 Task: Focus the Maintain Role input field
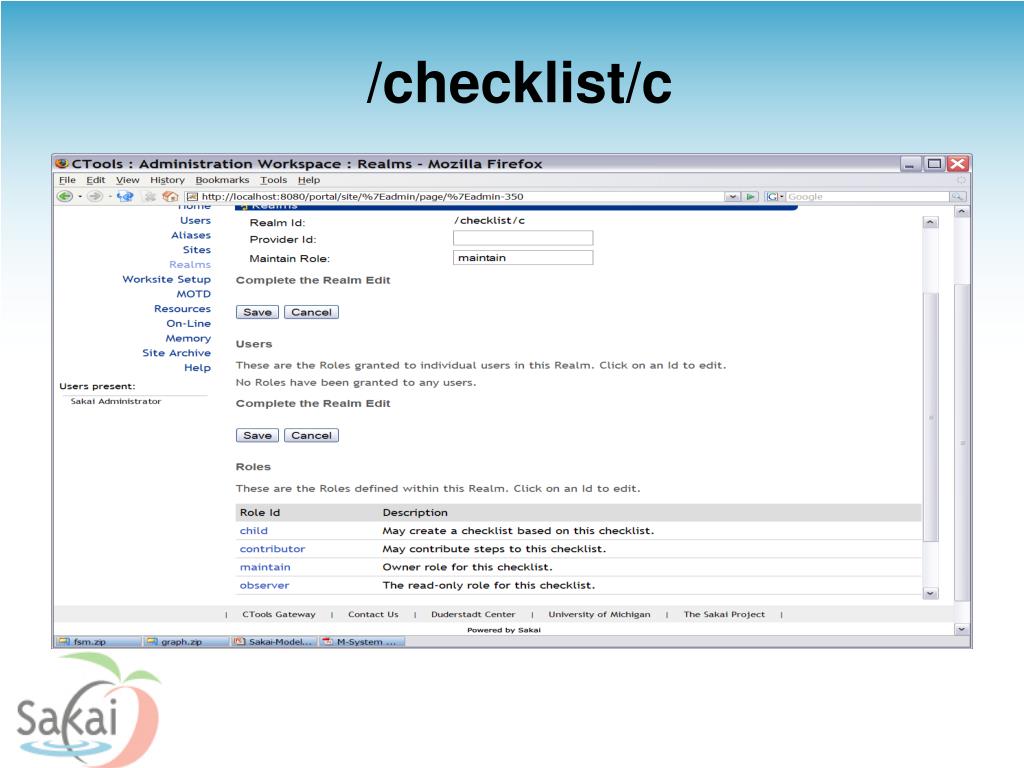pyautogui.click(x=523, y=258)
